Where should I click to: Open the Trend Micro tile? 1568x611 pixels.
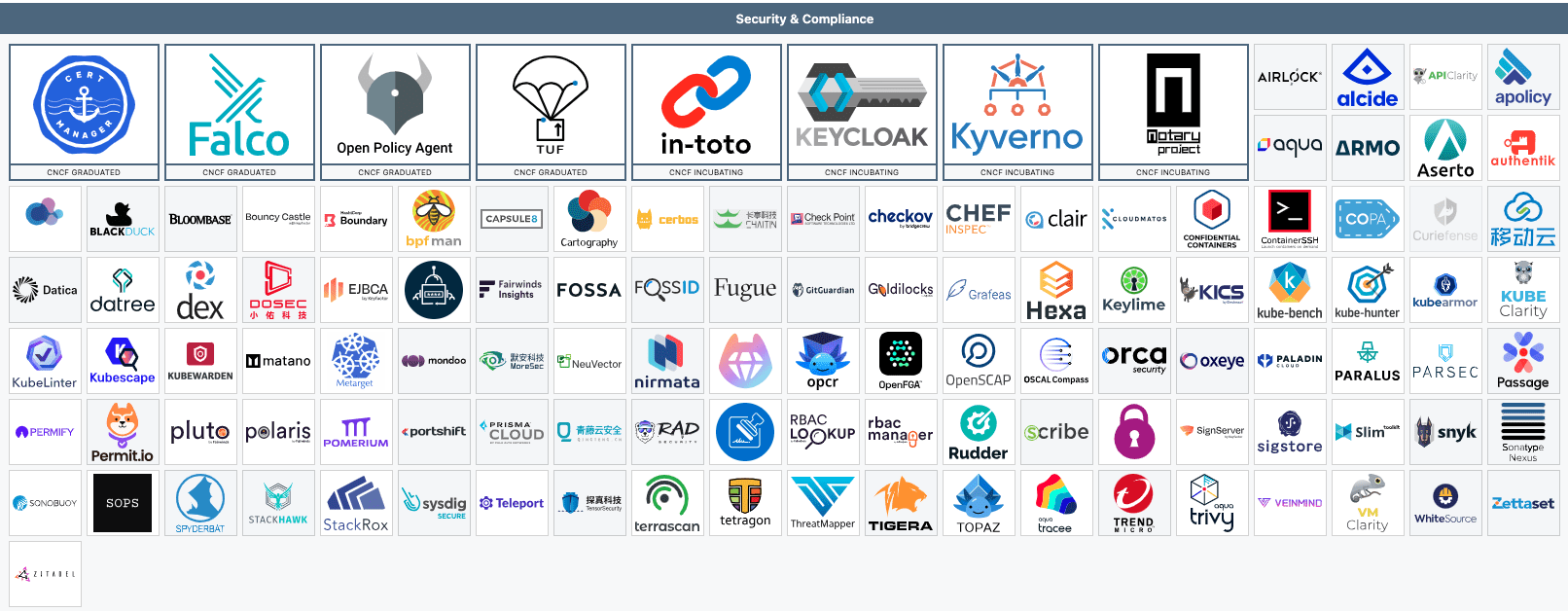[x=1134, y=503]
